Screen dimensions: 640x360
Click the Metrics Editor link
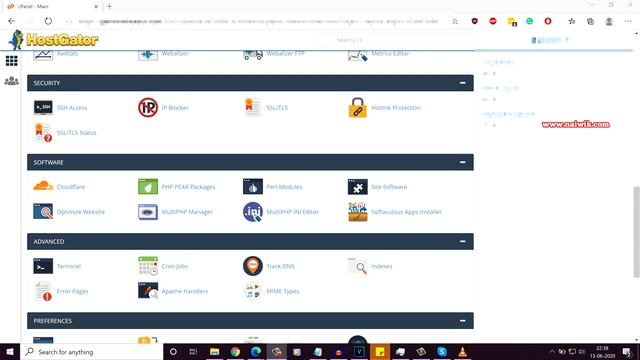coord(390,53)
